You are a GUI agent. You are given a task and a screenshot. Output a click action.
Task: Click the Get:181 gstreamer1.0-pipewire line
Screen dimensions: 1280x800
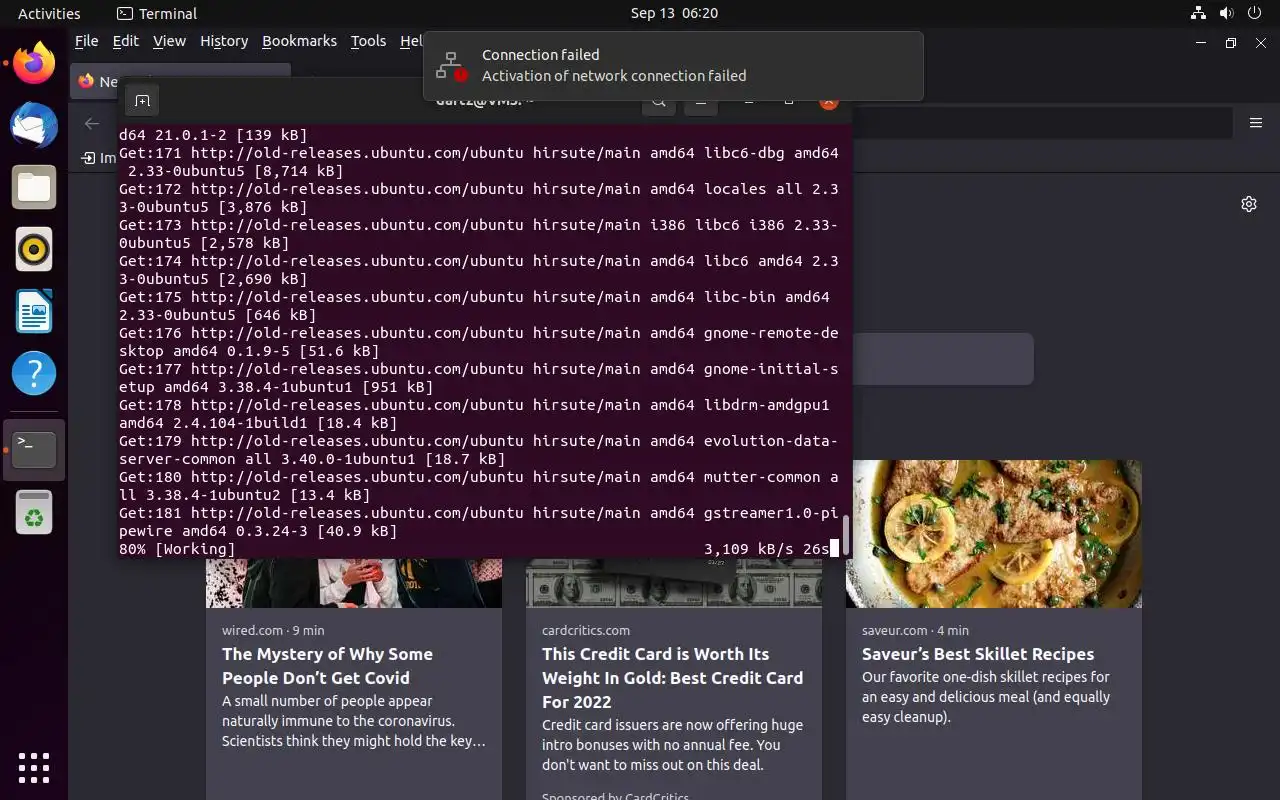(479, 522)
